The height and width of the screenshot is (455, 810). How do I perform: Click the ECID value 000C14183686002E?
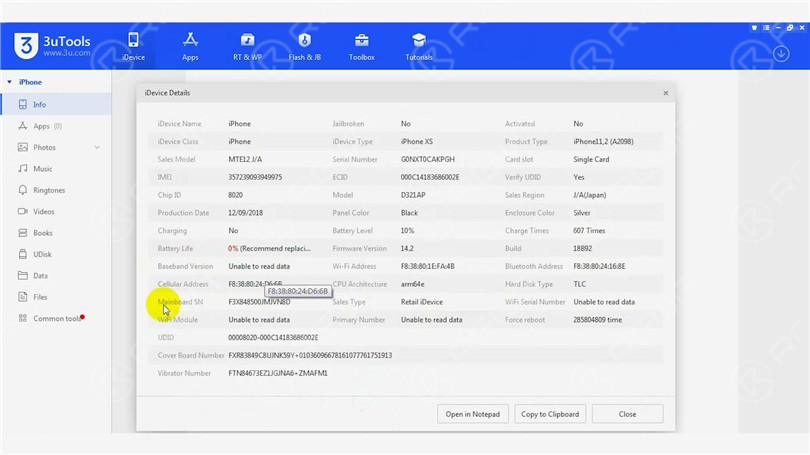pyautogui.click(x=430, y=177)
